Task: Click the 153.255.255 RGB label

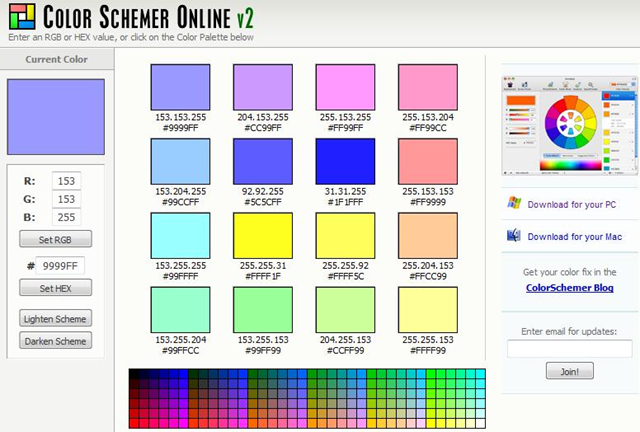Action: click(x=180, y=266)
